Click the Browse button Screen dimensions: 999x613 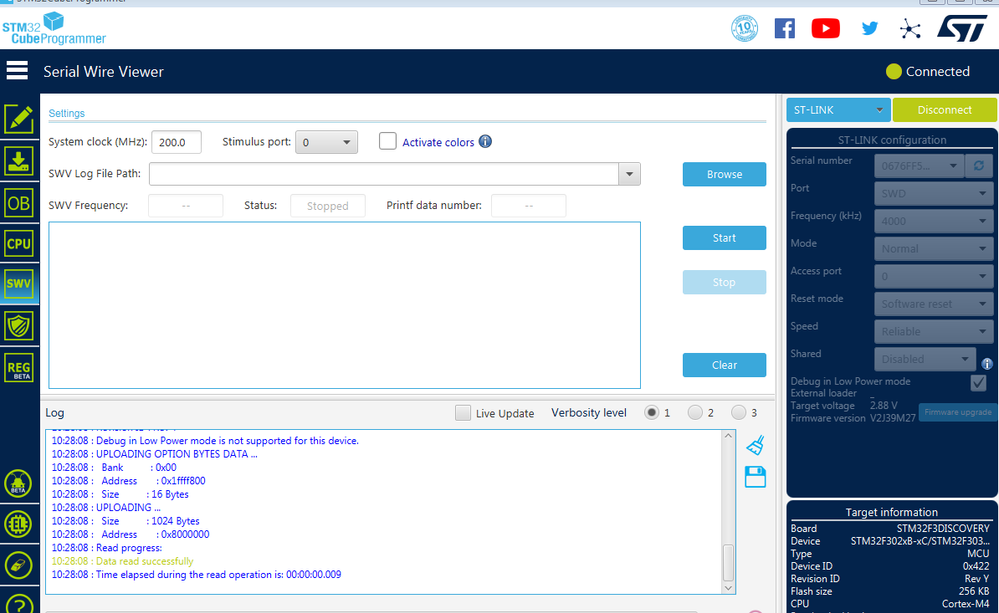(724, 174)
